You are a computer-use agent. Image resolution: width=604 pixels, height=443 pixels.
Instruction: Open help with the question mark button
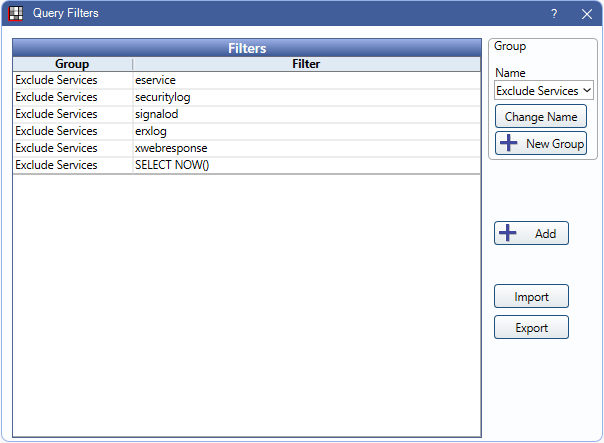[554, 14]
